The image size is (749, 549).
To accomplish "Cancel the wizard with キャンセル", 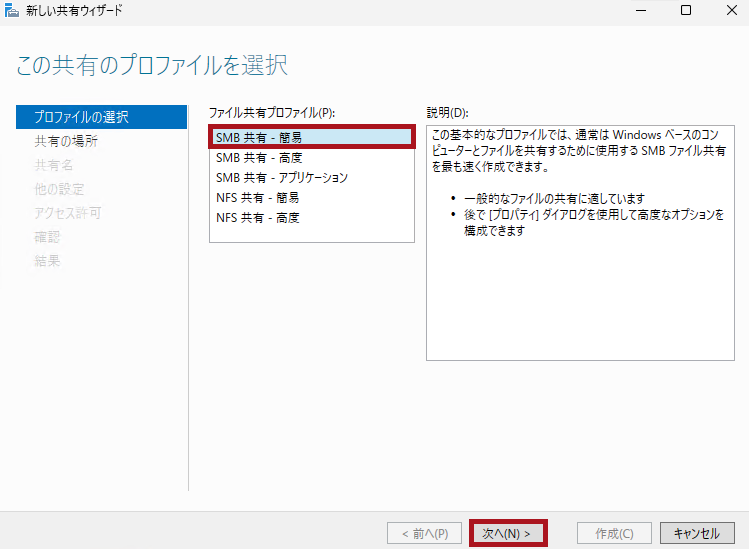I will (x=697, y=533).
